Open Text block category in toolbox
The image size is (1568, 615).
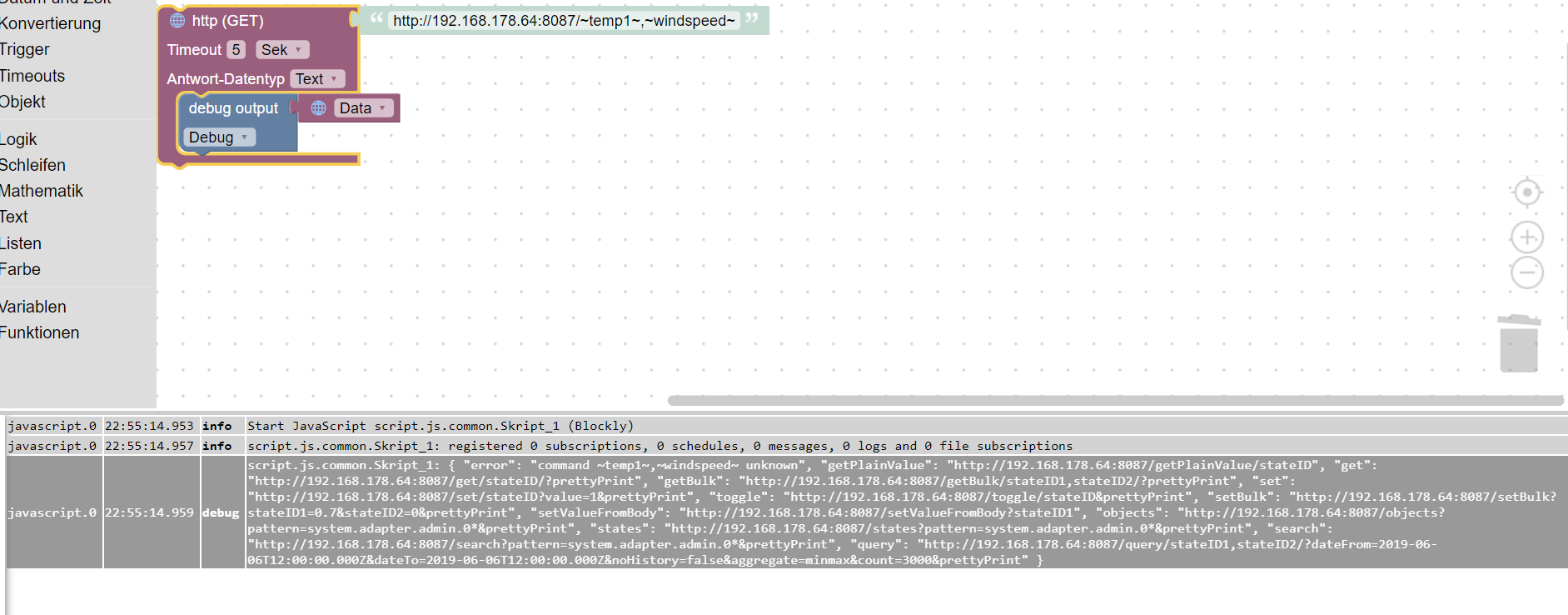point(14,217)
